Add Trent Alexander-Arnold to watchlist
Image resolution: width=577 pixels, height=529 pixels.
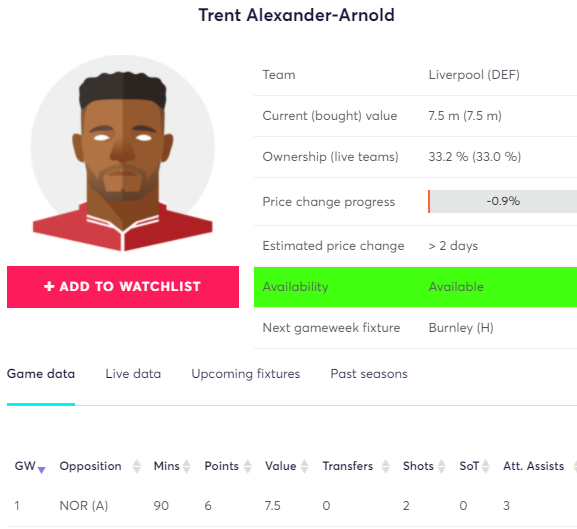click(x=123, y=287)
